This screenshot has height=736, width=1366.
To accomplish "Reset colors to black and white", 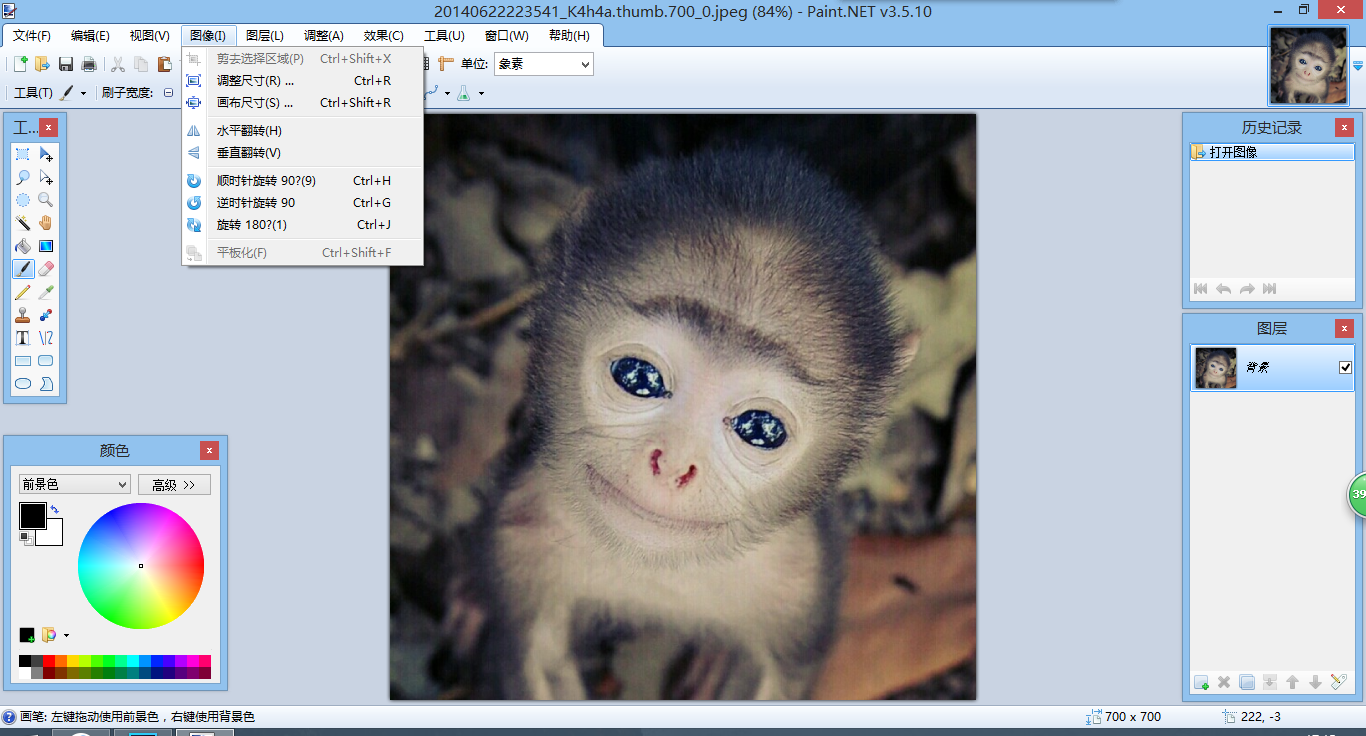I will [x=25, y=537].
